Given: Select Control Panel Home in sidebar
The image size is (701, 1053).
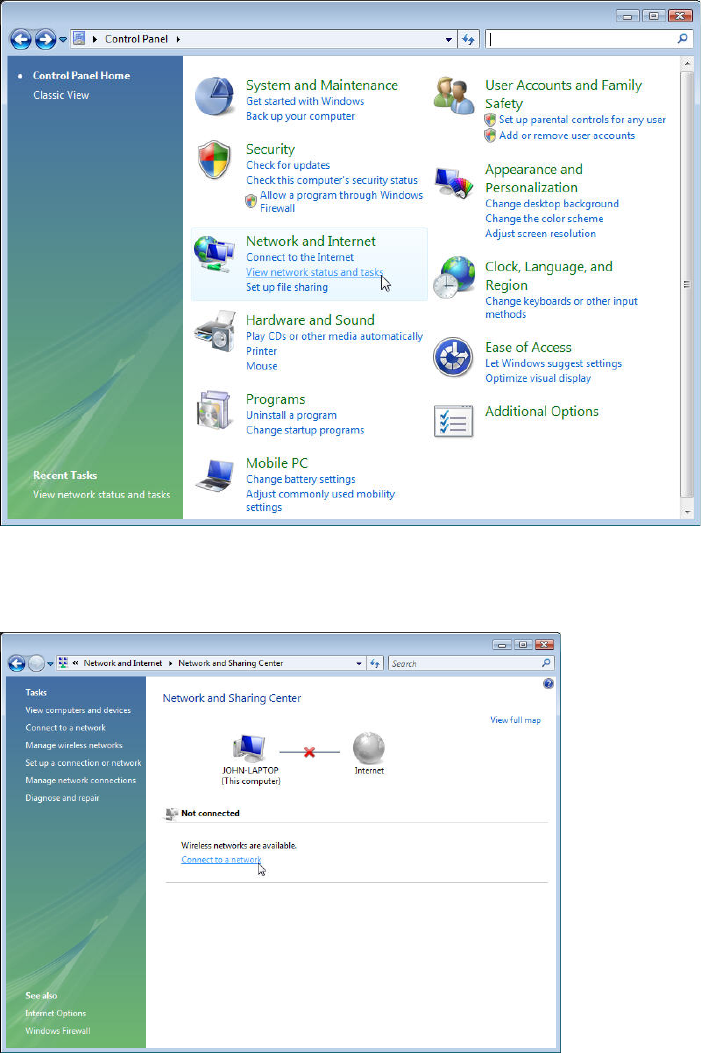Looking at the screenshot, I should 81,75.
